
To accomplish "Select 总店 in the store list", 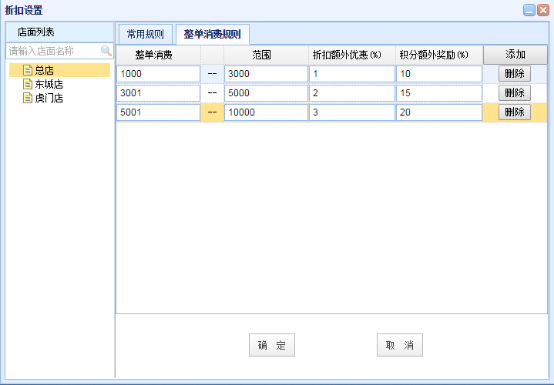I will point(59,70).
